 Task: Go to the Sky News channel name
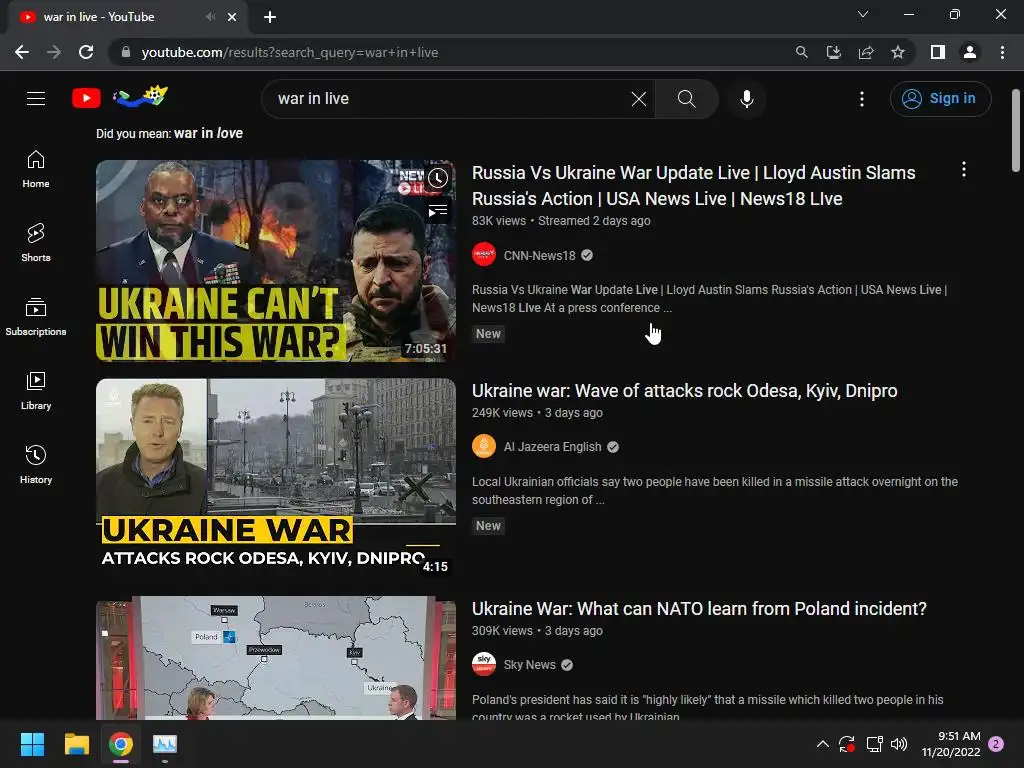530,665
